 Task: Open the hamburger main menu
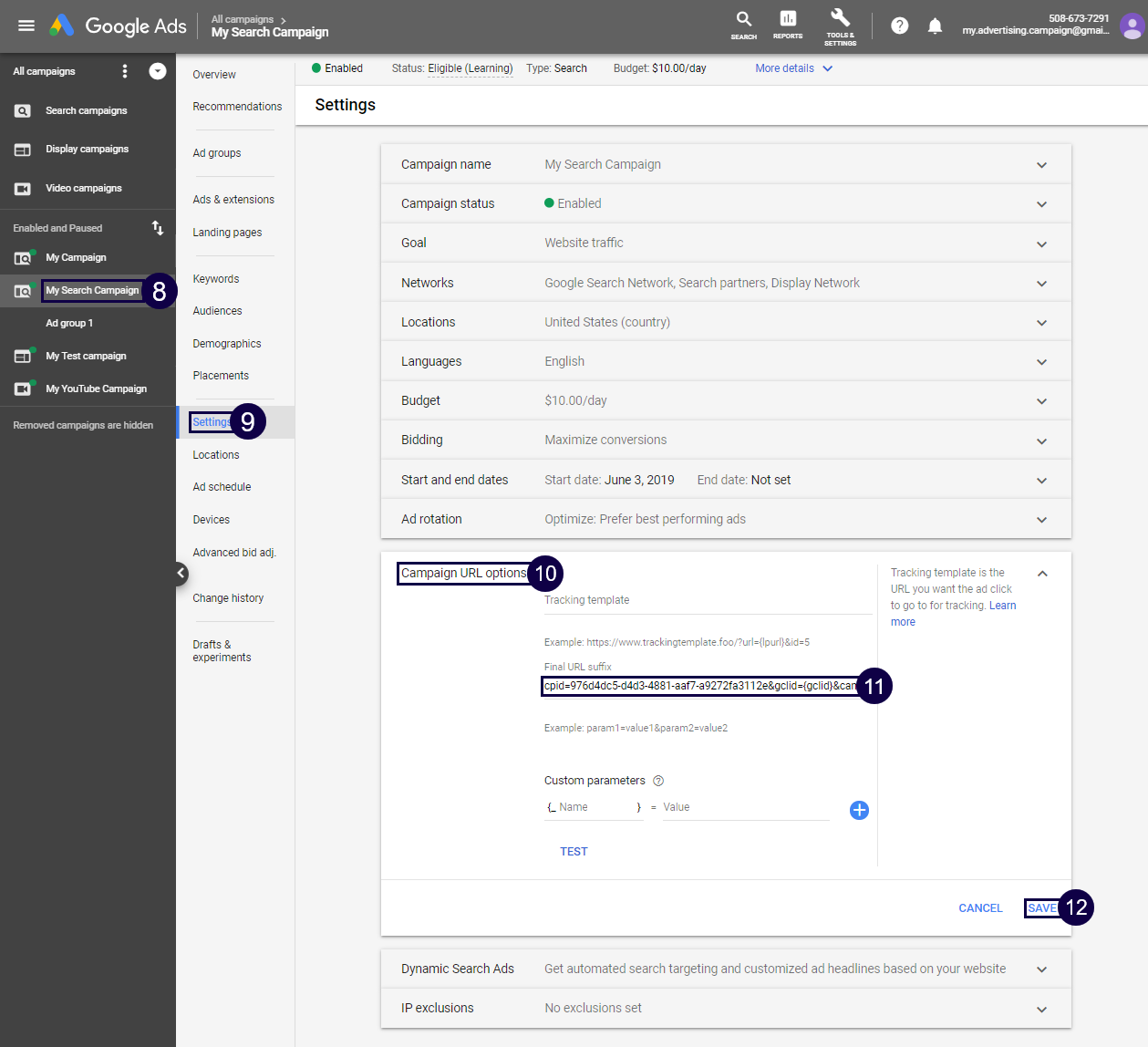pyautogui.click(x=26, y=26)
